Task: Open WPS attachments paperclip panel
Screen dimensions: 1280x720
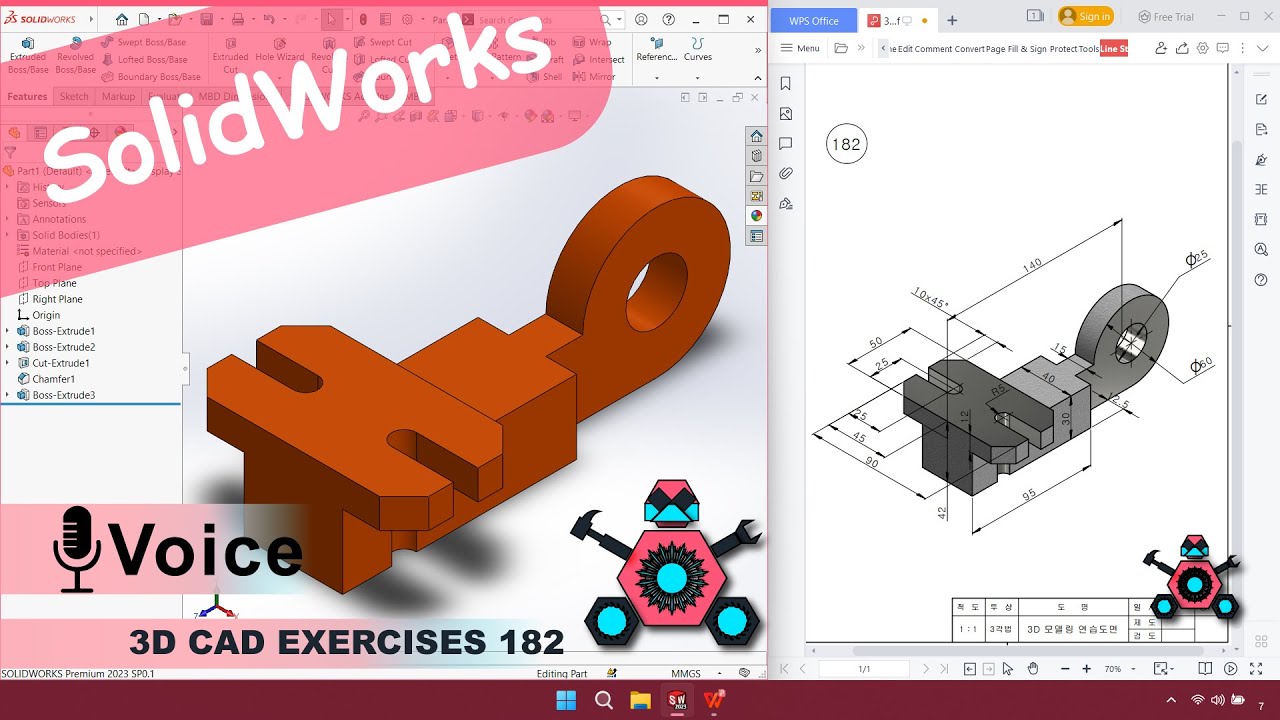Action: 786,173
